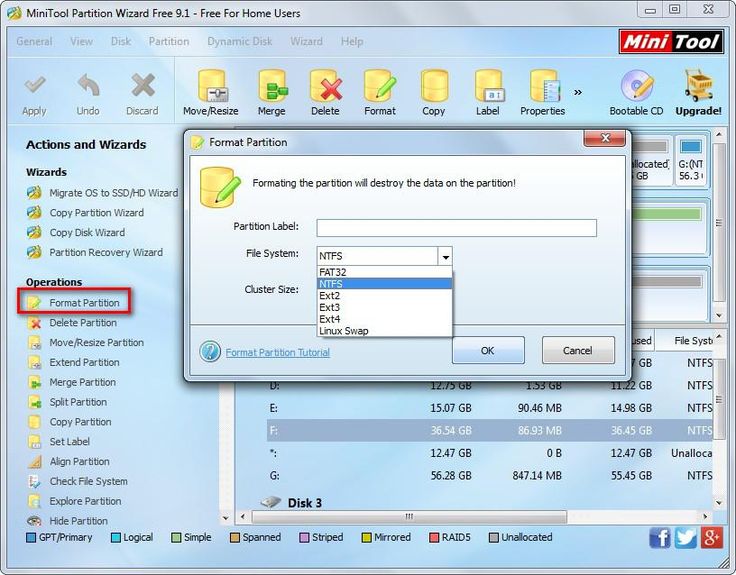
Task: Choose Set Label operation
Action: (69, 442)
